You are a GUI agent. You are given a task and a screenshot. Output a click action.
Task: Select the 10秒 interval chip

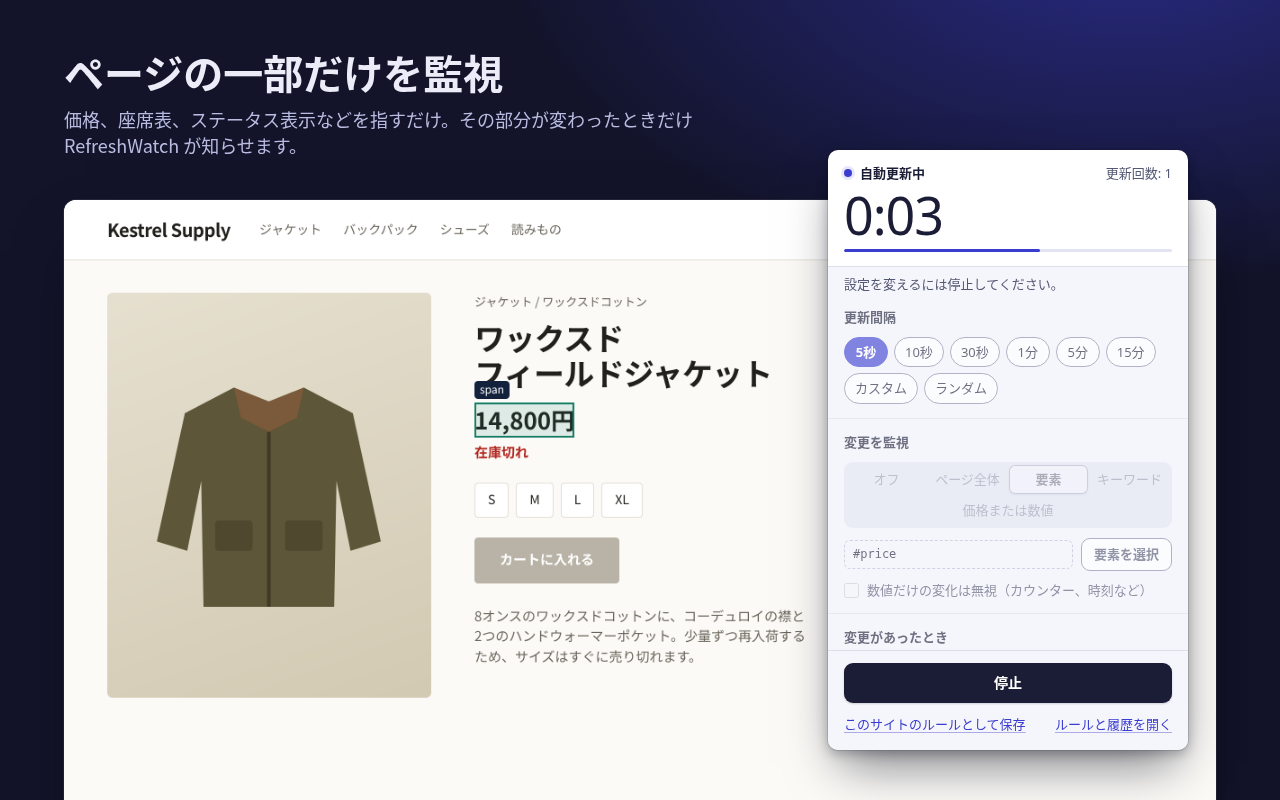point(919,352)
